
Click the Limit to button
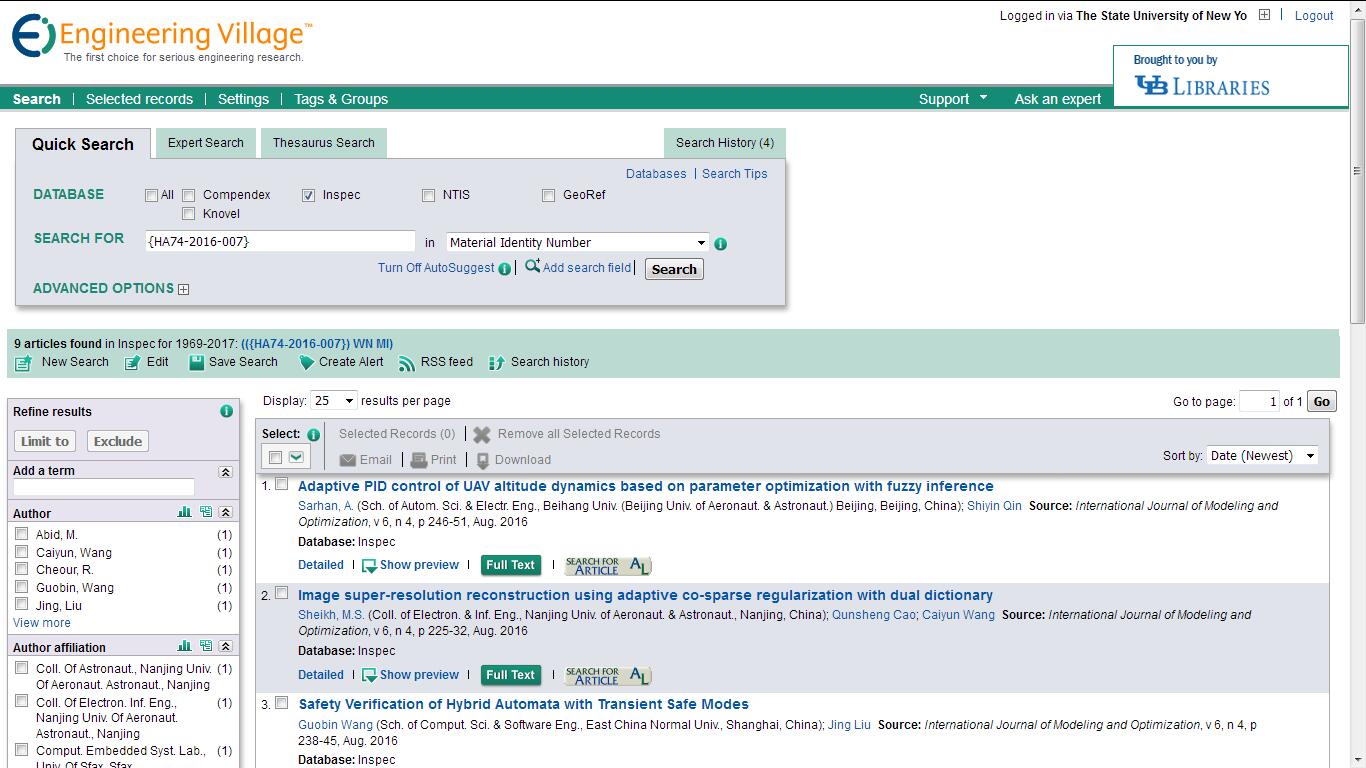click(x=45, y=441)
